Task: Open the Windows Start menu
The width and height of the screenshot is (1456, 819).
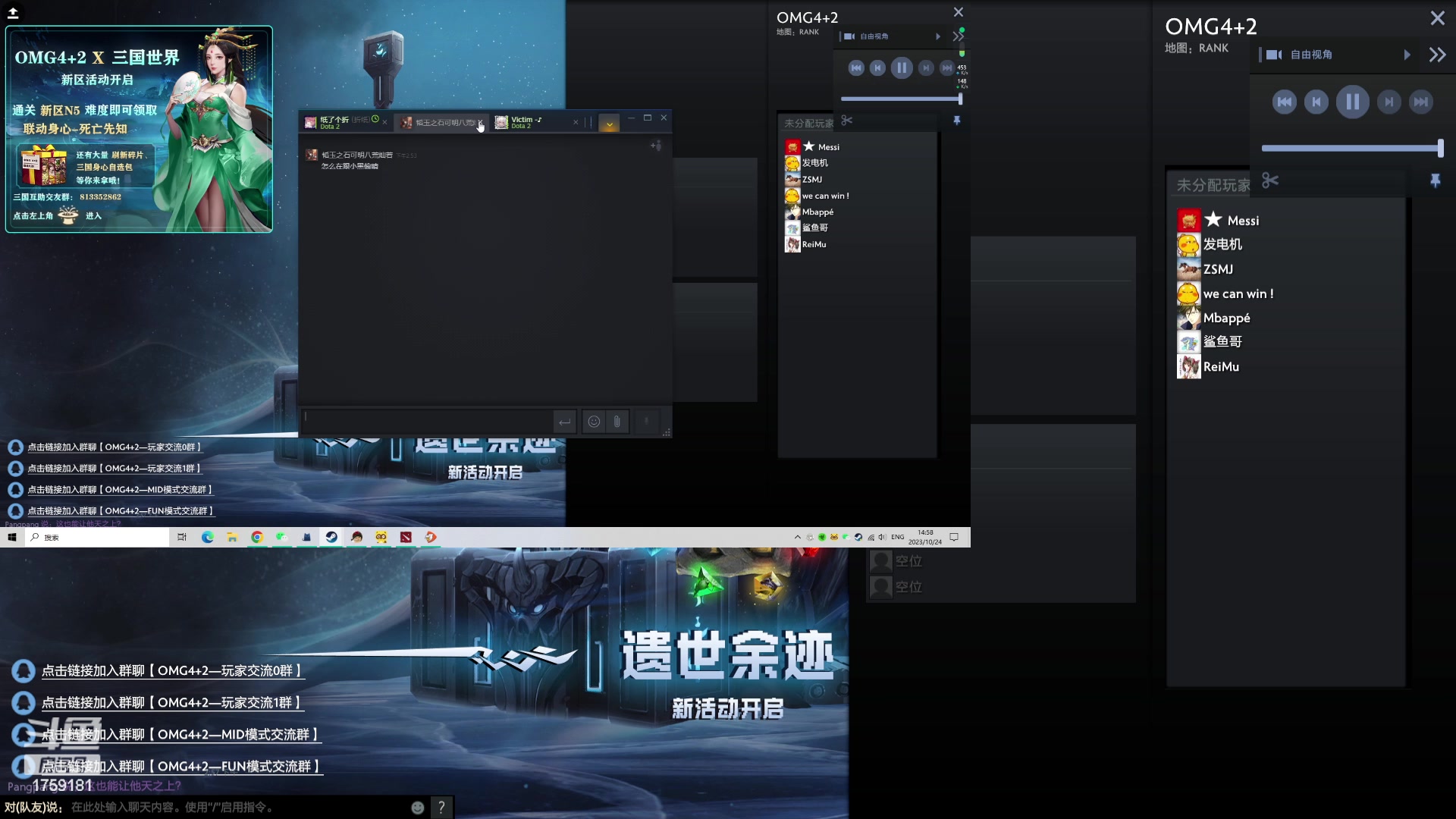Action: coord(12,537)
